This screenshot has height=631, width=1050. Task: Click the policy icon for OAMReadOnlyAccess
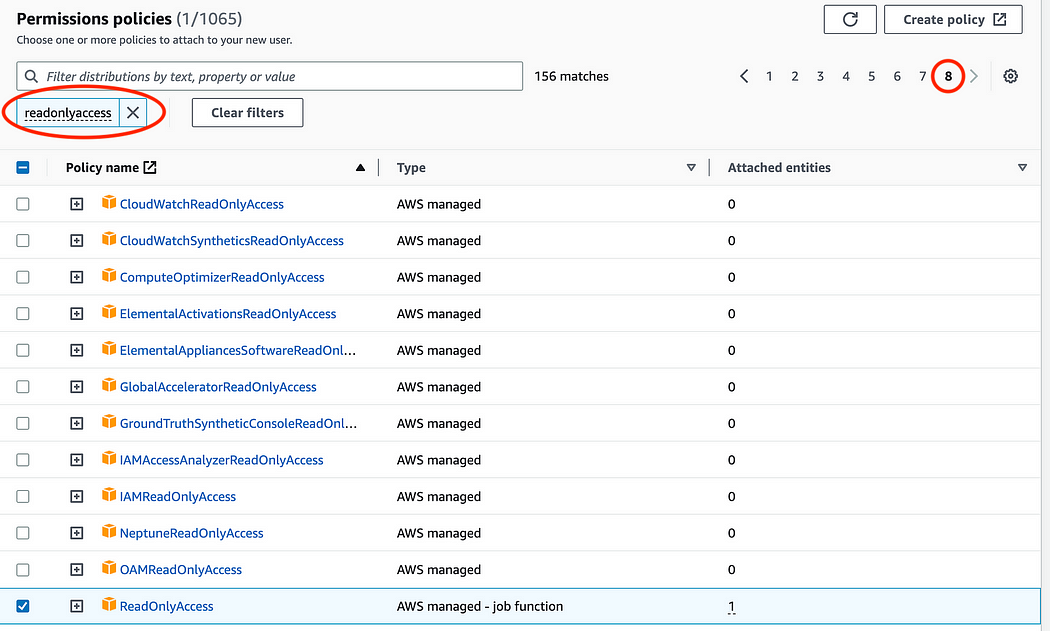tap(108, 569)
